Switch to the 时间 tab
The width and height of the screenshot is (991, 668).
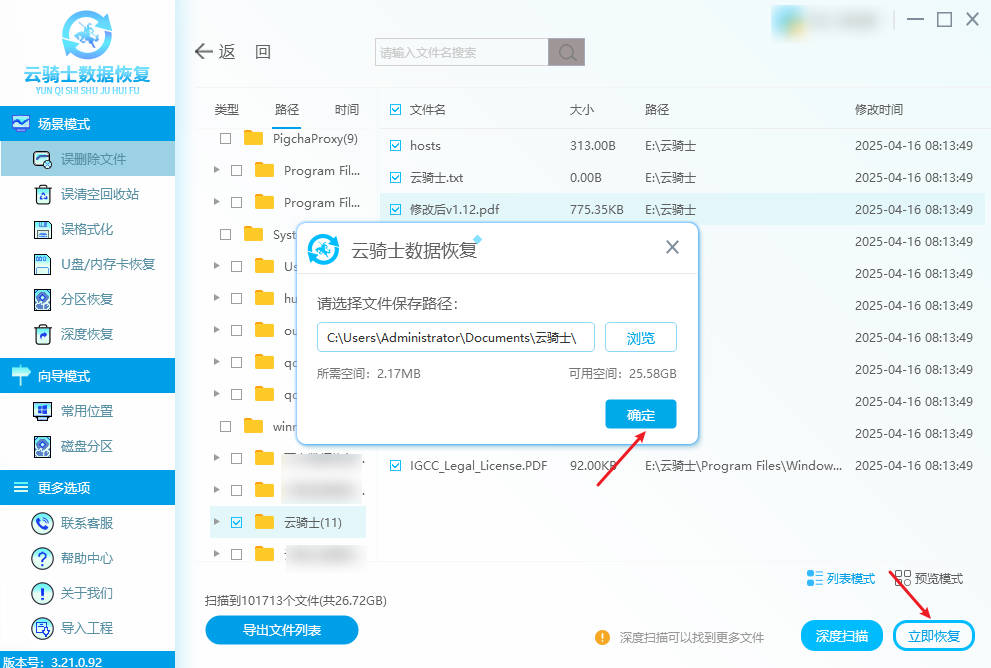[x=346, y=110]
